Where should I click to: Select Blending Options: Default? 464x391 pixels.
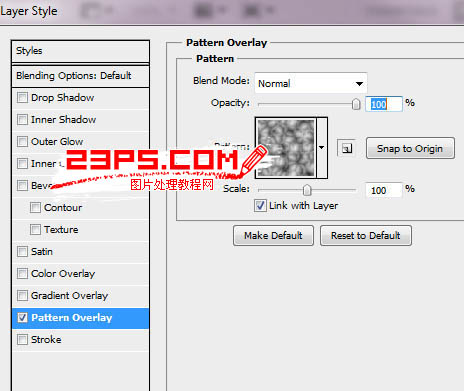80,76
